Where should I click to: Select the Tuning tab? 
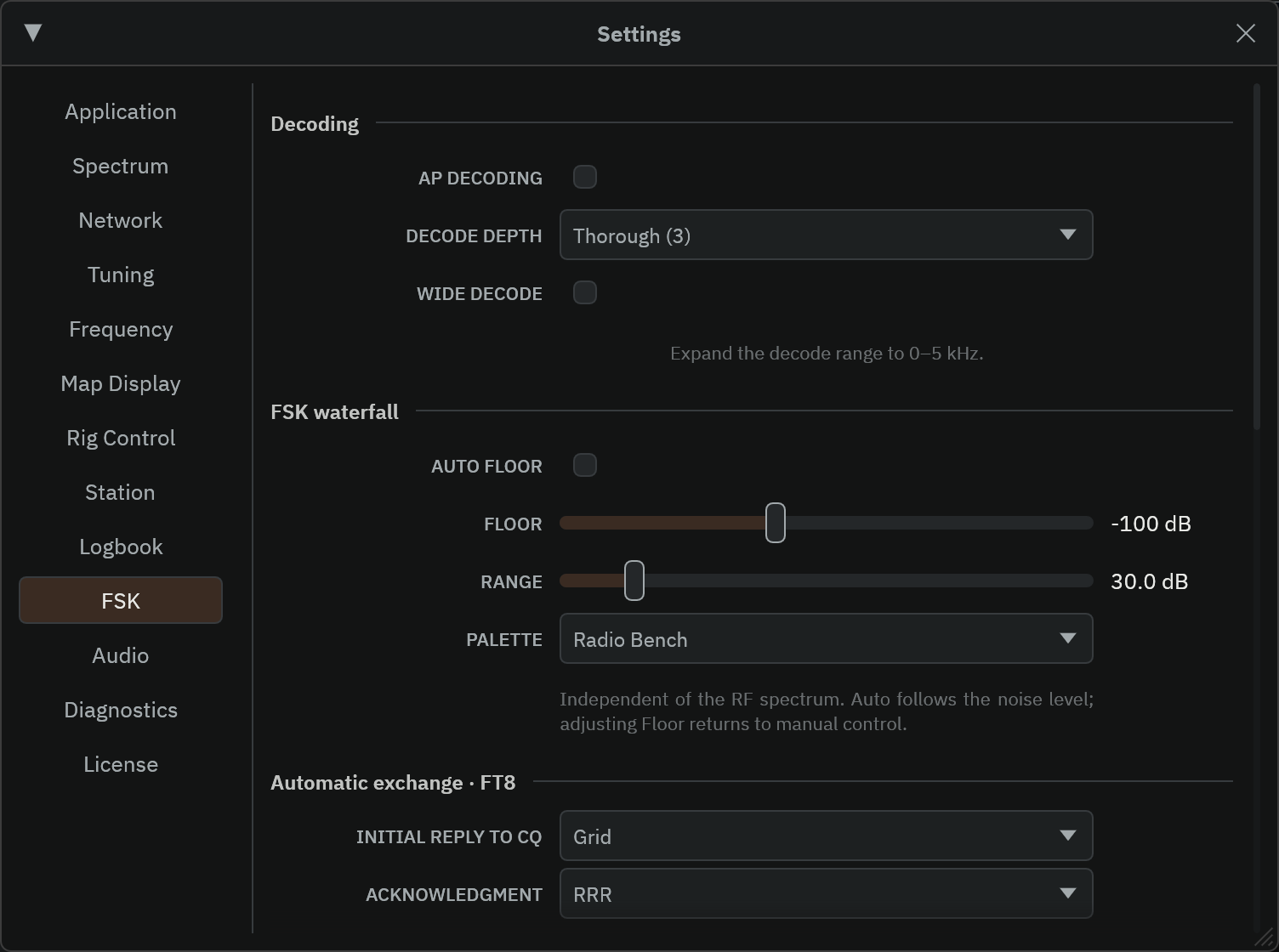121,275
